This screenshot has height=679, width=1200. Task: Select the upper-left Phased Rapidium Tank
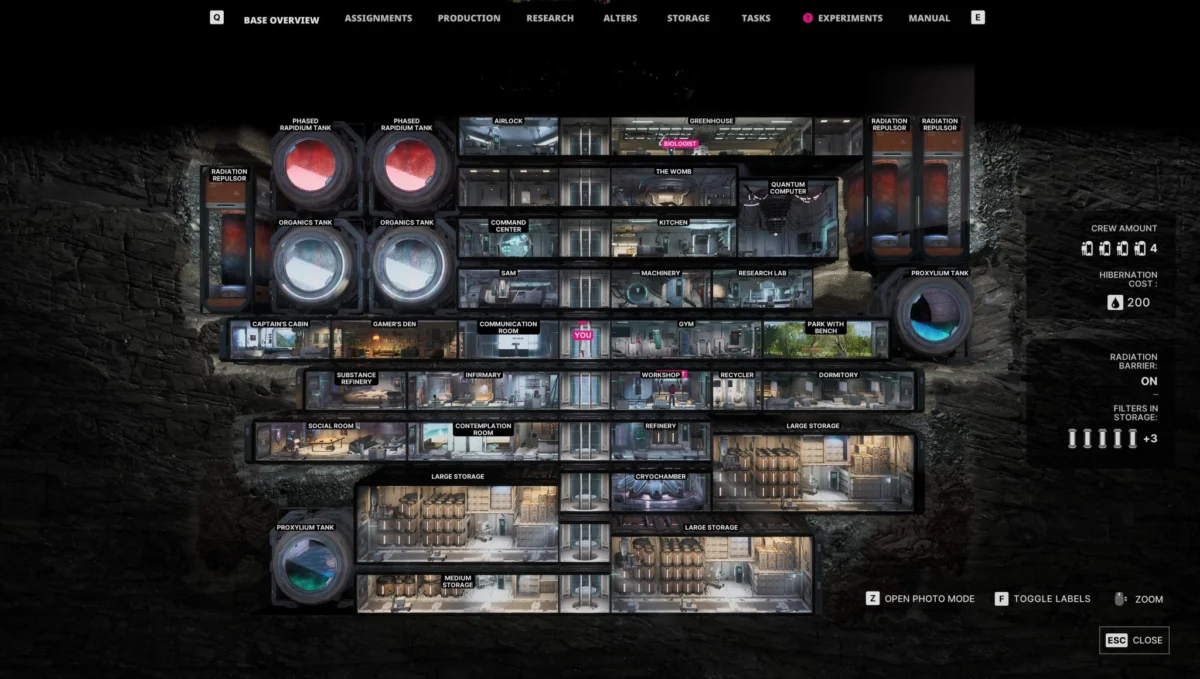point(313,164)
